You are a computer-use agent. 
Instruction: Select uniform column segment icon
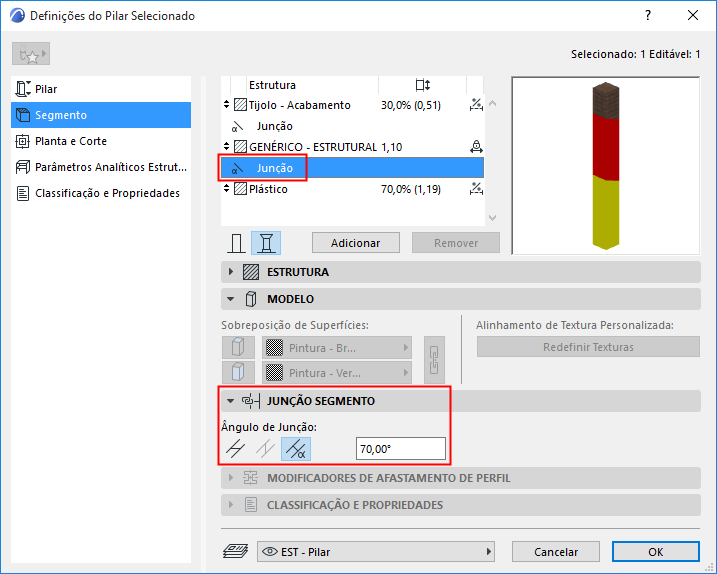pyautogui.click(x=236, y=243)
